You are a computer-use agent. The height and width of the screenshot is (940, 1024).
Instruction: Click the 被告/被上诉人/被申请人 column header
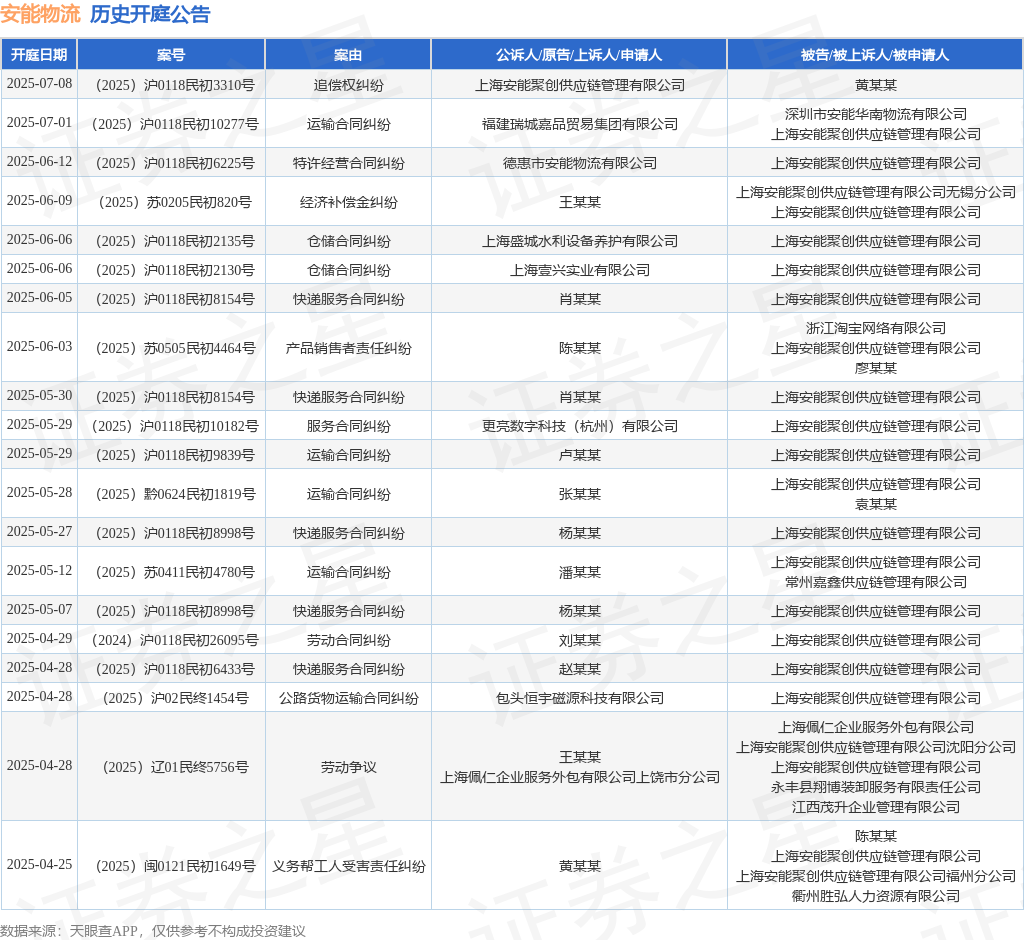[x=875, y=54]
